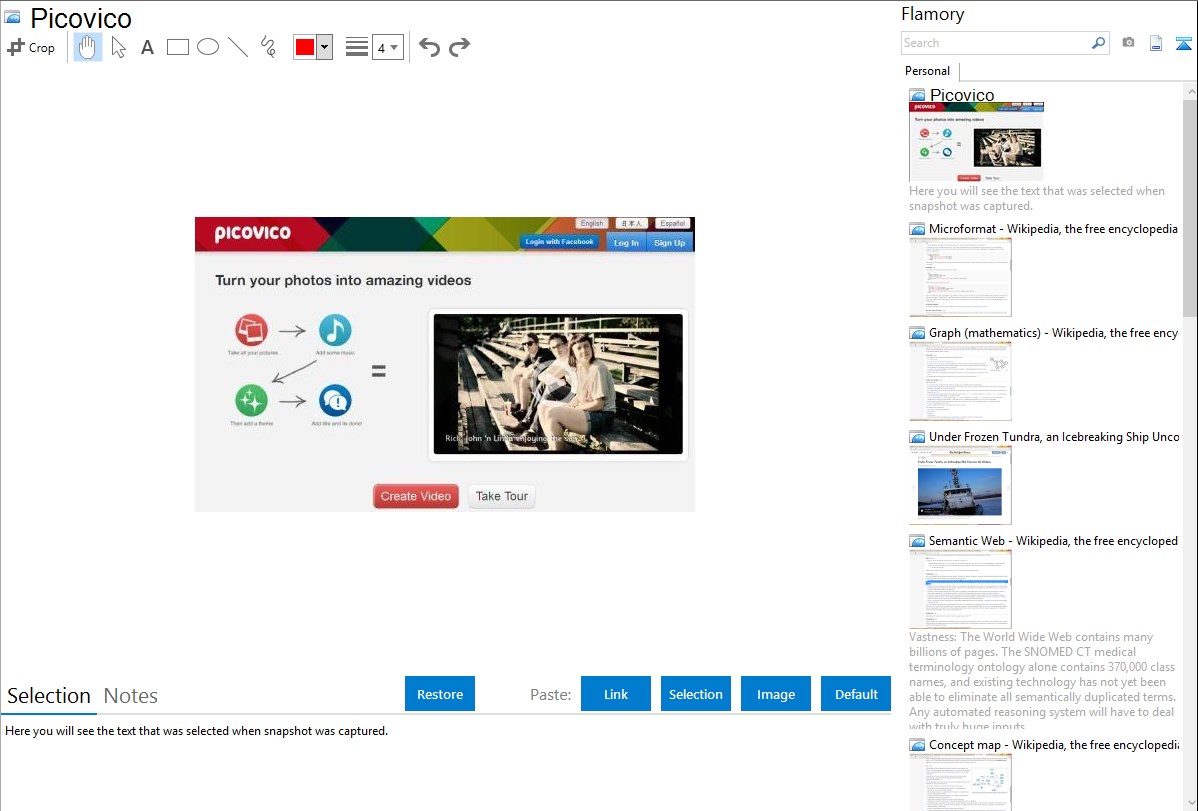
Task: Click the Create Video button in the snapshot
Action: click(x=416, y=496)
